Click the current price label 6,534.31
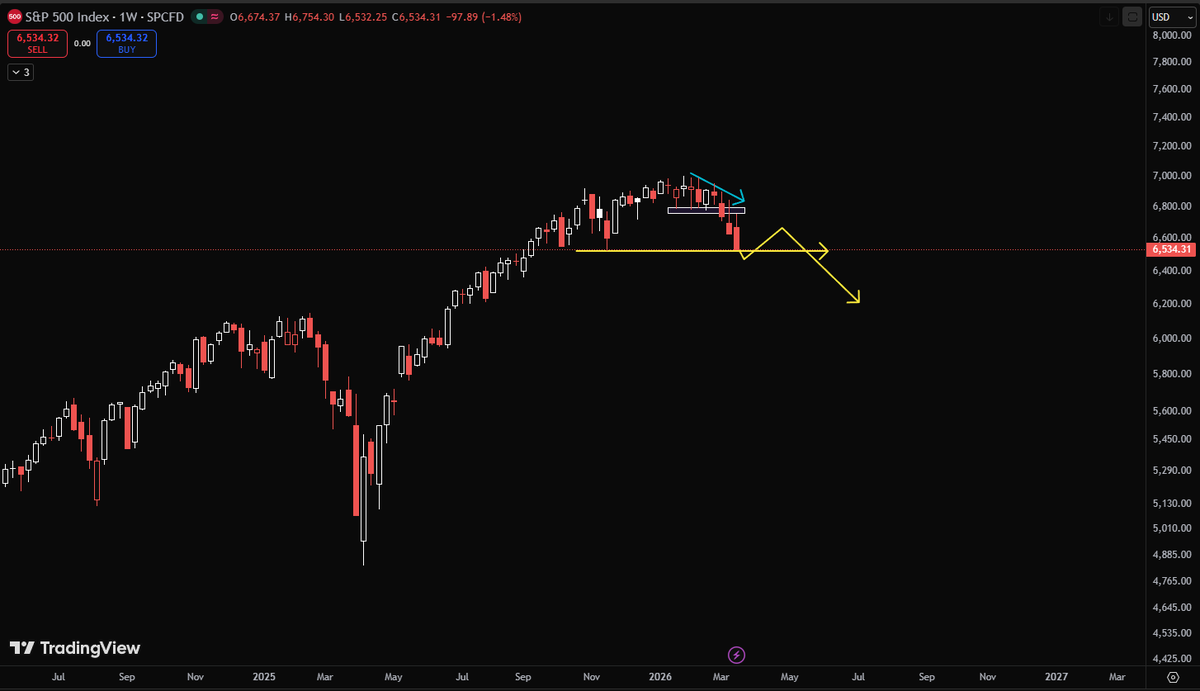Image resolution: width=1200 pixels, height=691 pixels. [x=1172, y=249]
